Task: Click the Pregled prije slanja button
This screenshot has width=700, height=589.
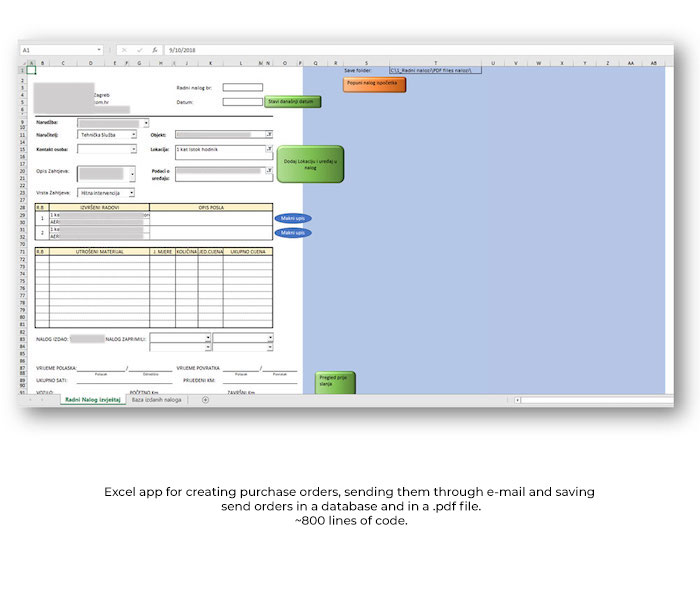Action: [x=335, y=383]
